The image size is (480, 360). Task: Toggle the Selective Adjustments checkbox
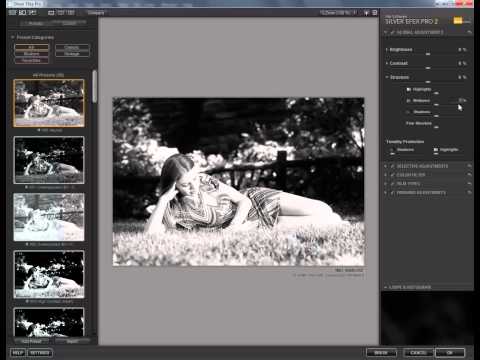(x=393, y=166)
